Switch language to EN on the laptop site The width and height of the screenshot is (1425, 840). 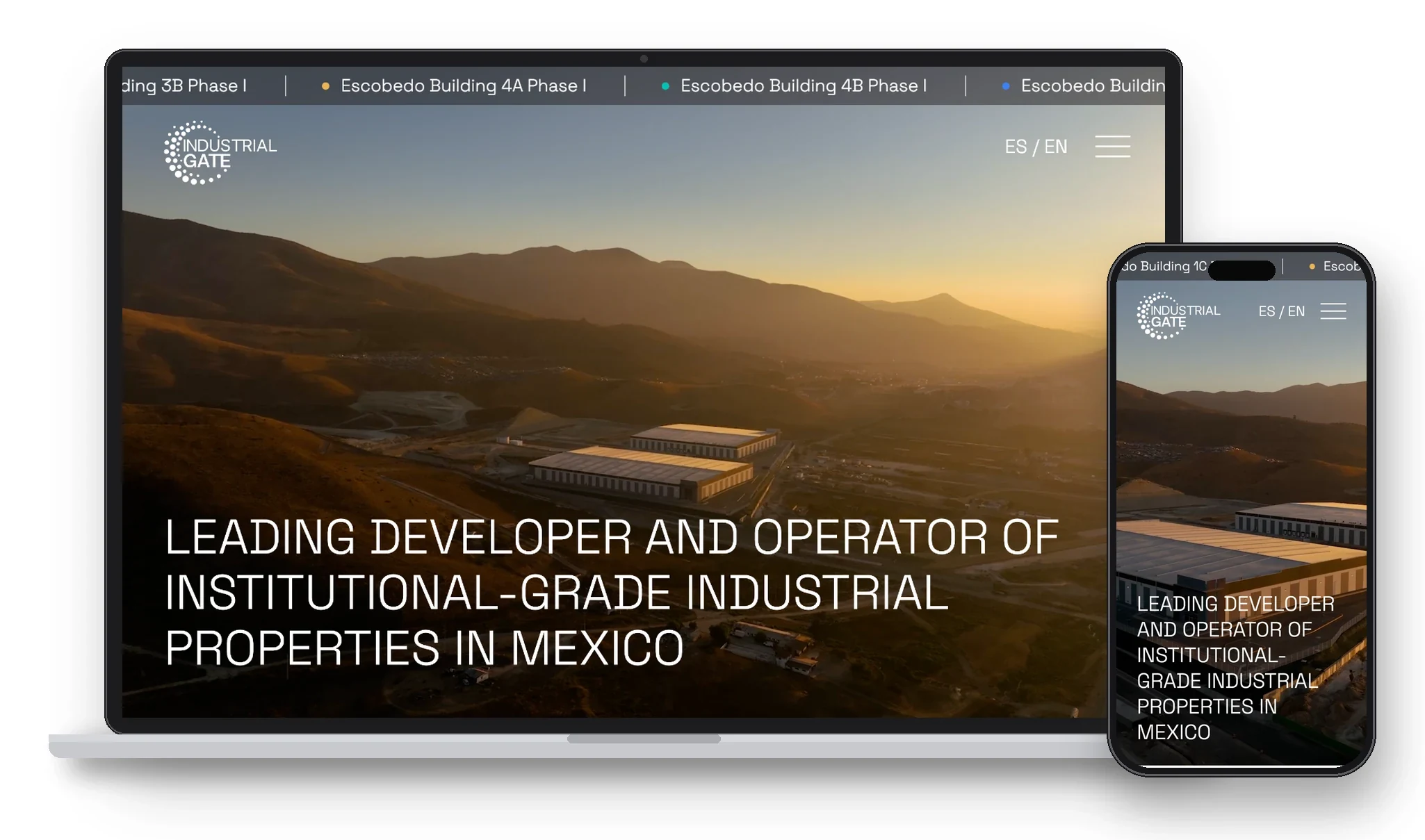pos(1056,147)
